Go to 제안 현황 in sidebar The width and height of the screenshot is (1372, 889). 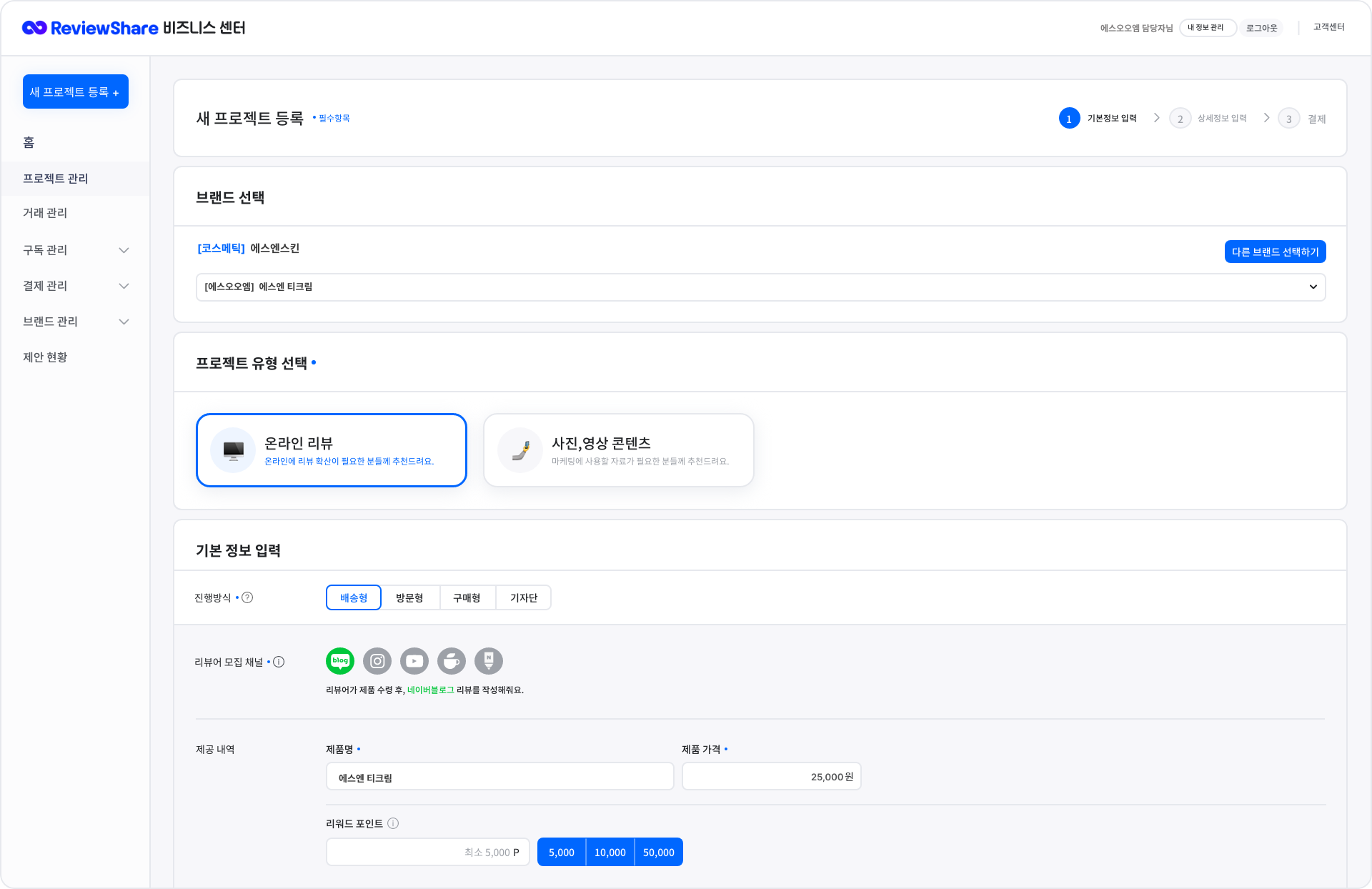(x=45, y=357)
